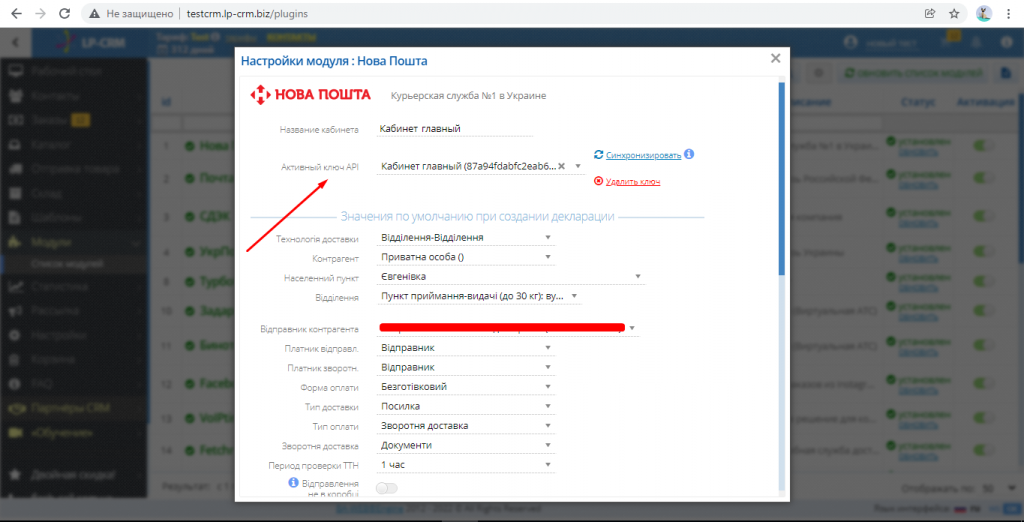Click the Статус column header
The width and height of the screenshot is (1024, 522).
(917, 103)
